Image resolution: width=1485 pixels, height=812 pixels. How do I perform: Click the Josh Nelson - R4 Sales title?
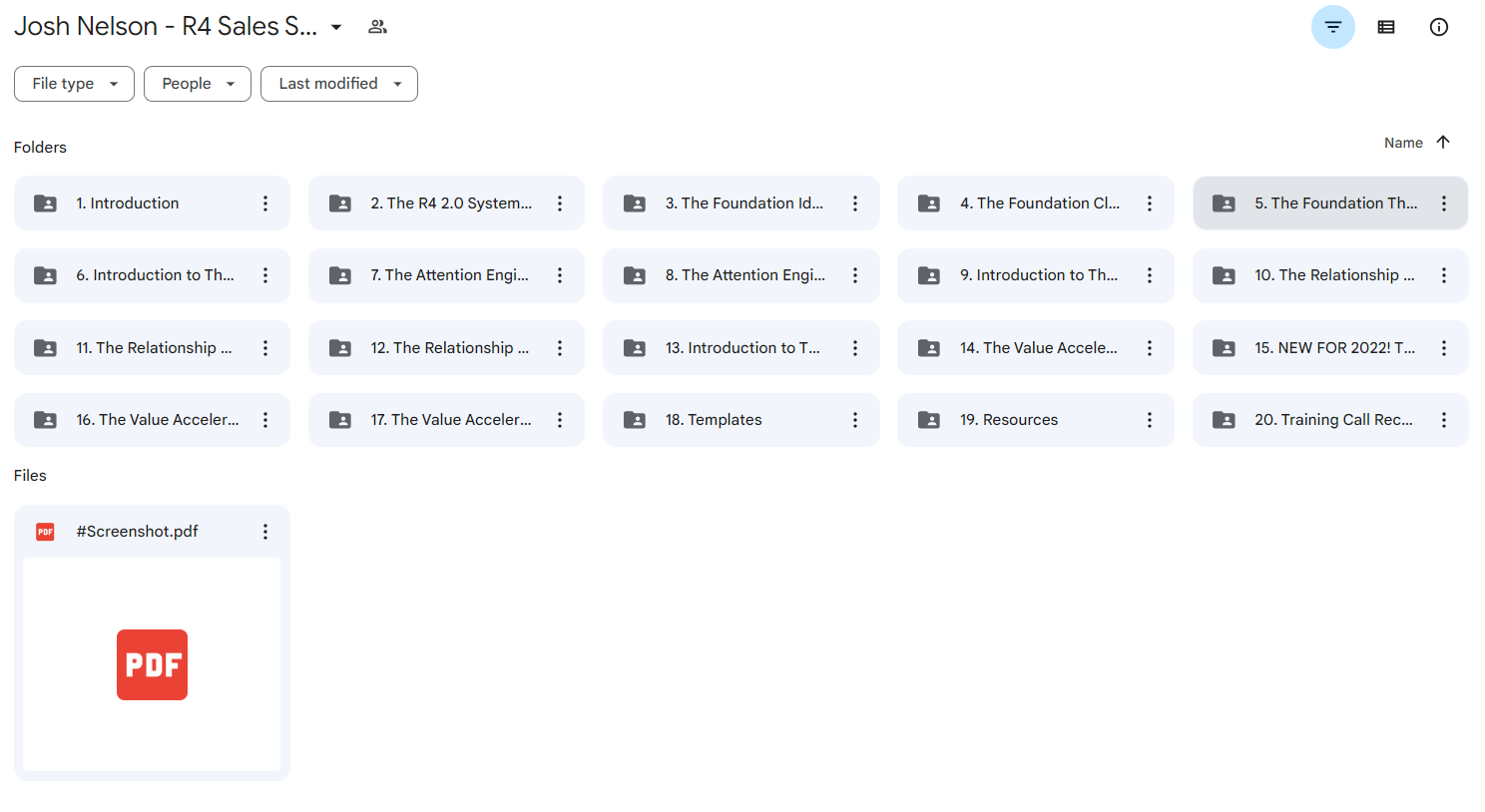(x=166, y=27)
